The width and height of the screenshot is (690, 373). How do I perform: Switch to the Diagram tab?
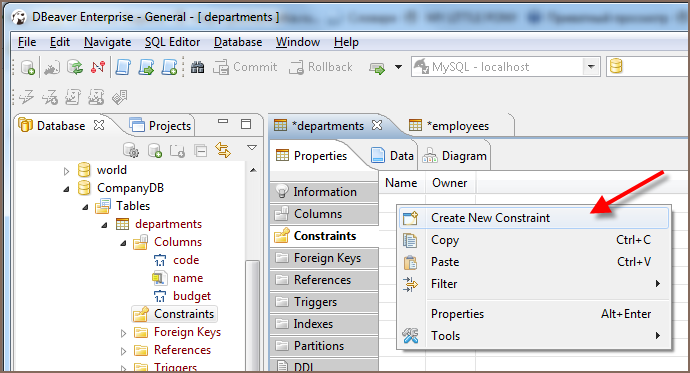tap(455, 156)
